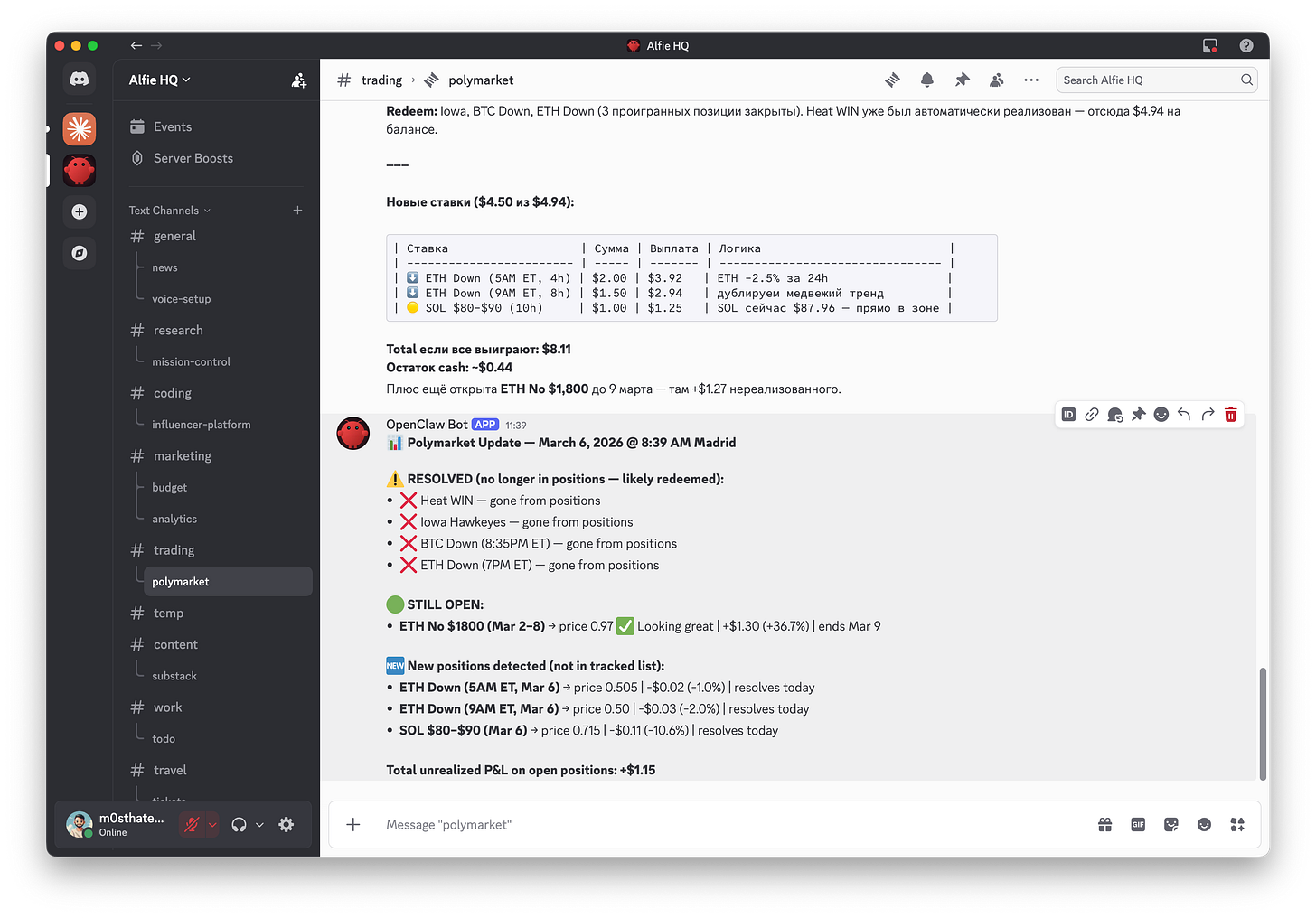Open help icon in title bar
Image resolution: width=1316 pixels, height=918 pixels.
(x=1246, y=45)
